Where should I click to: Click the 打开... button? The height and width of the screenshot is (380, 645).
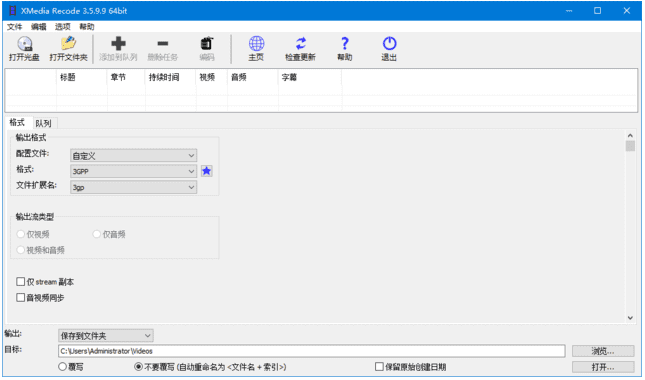(x=603, y=366)
